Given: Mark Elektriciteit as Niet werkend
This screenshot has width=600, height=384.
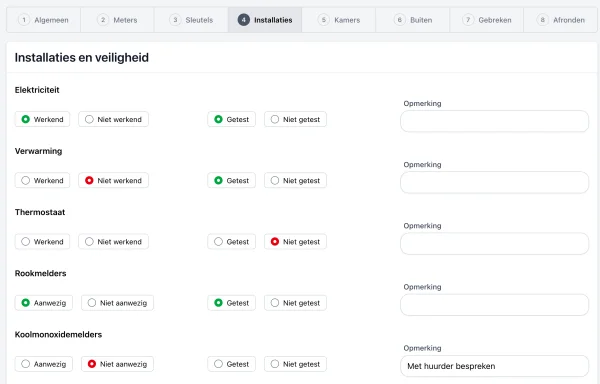Looking at the screenshot, I should coord(113,119).
